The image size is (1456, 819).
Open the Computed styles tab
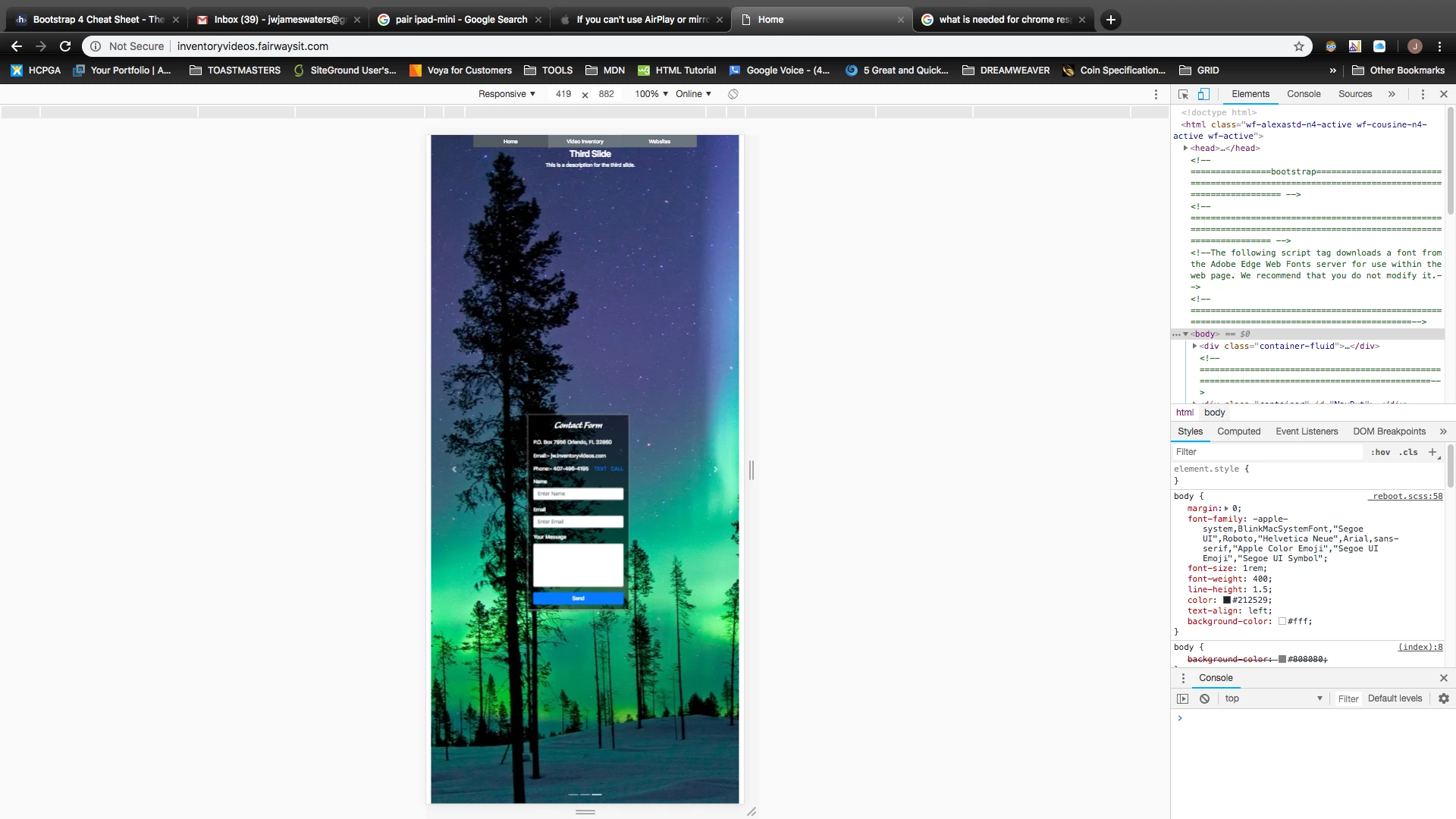(x=1238, y=431)
